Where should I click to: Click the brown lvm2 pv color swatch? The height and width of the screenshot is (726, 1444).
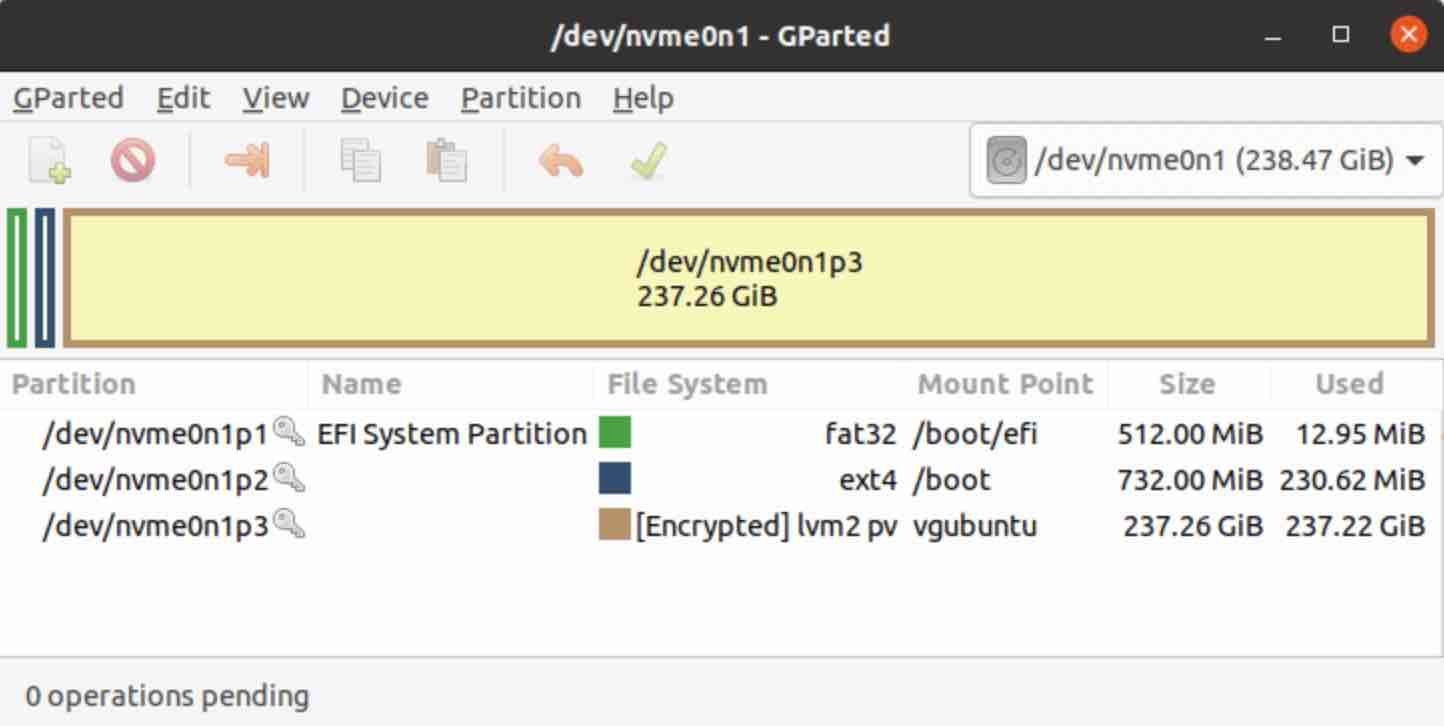tap(615, 525)
